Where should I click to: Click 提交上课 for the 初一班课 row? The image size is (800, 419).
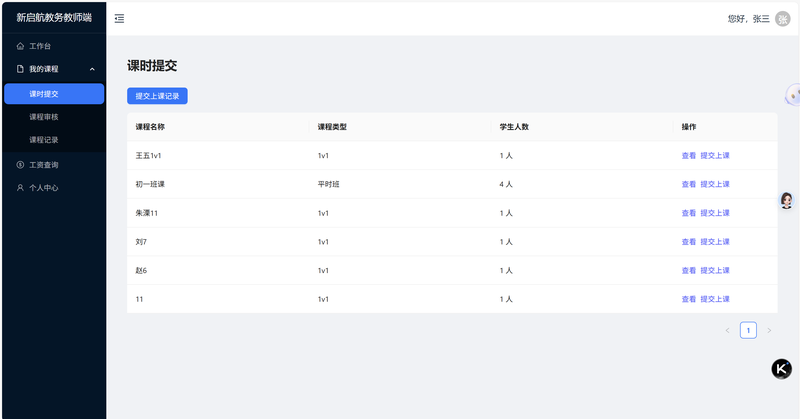[x=715, y=184]
